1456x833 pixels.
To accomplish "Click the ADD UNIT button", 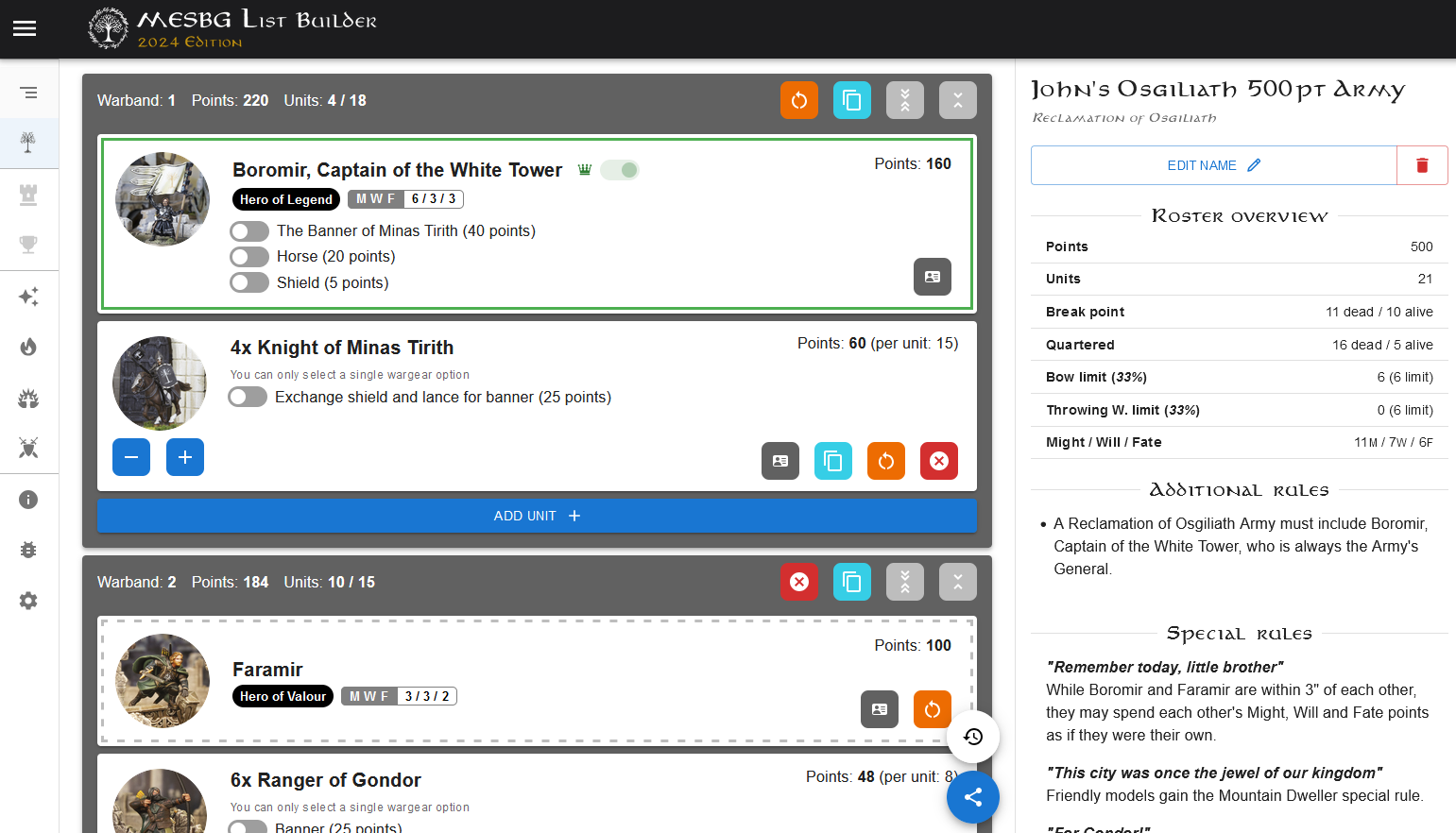I will tap(537, 515).
